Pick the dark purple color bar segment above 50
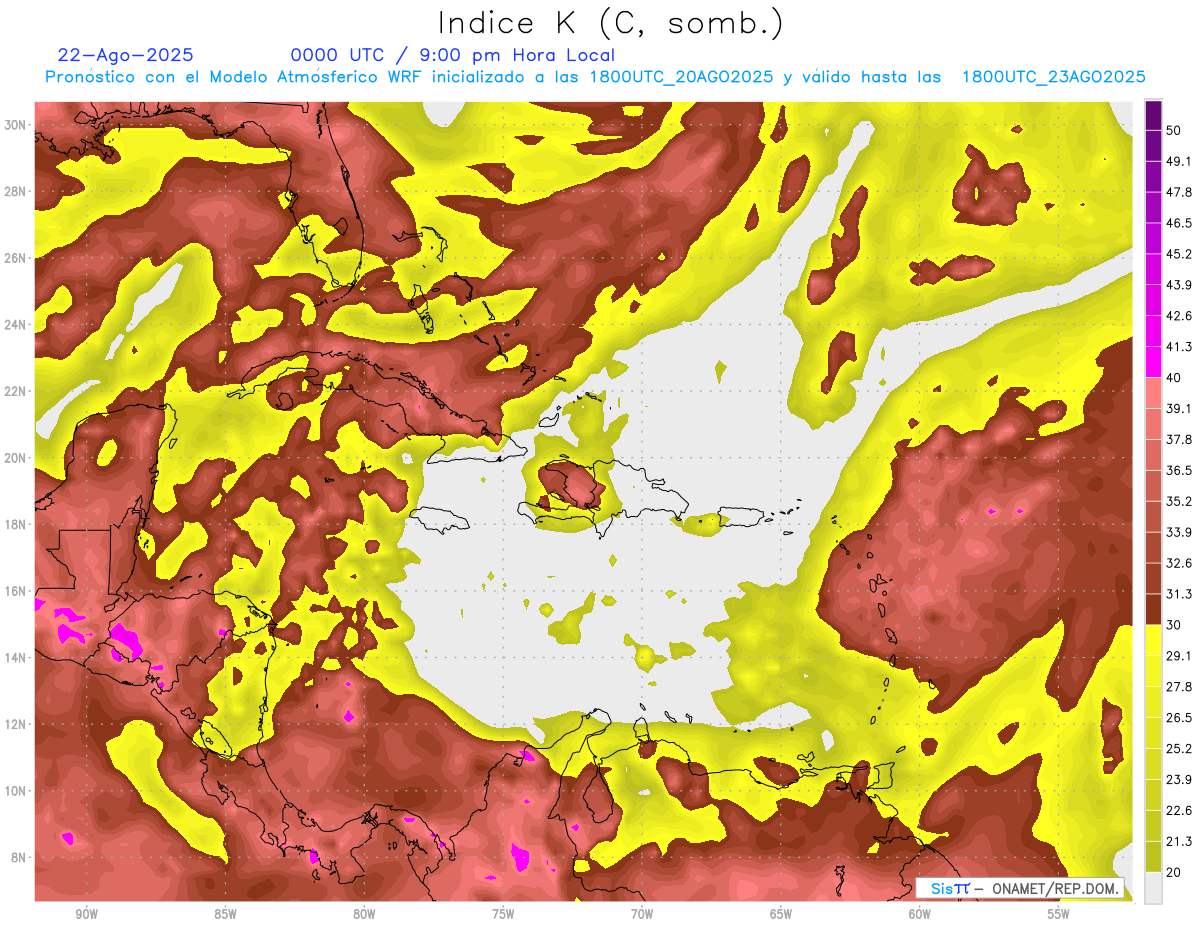Viewport: 1200px width, 927px height. tap(1153, 115)
